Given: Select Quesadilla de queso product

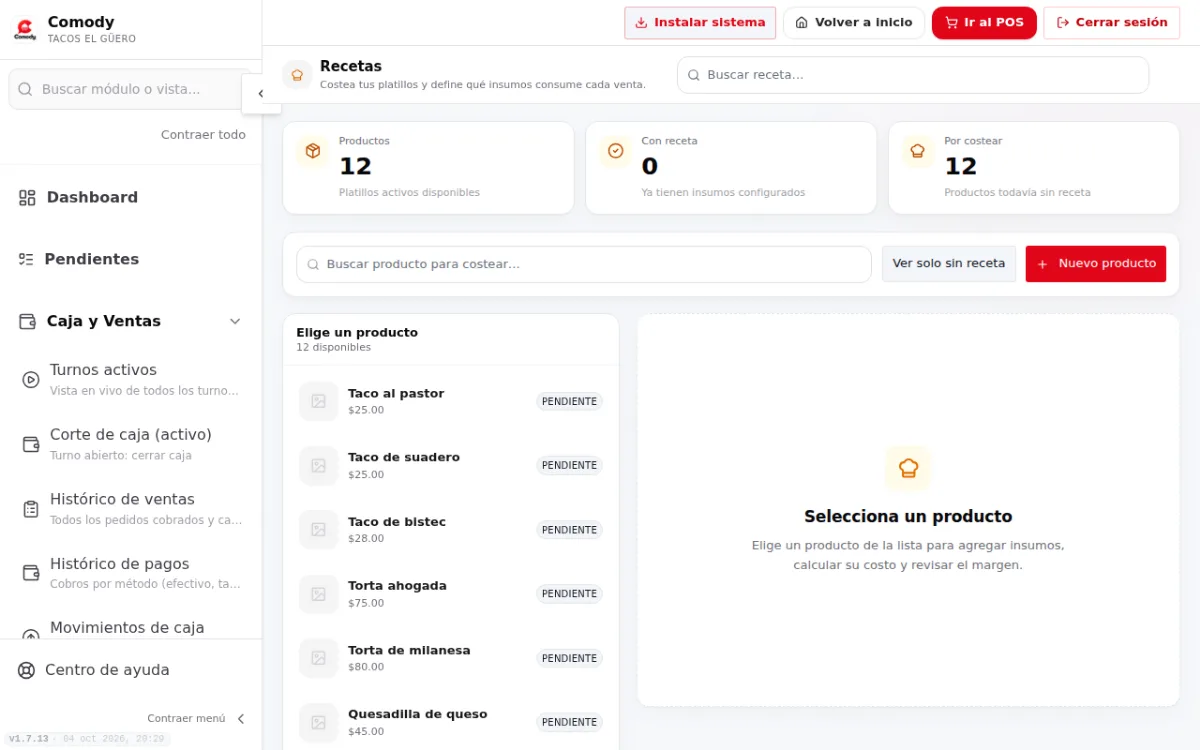Looking at the screenshot, I should pos(451,722).
